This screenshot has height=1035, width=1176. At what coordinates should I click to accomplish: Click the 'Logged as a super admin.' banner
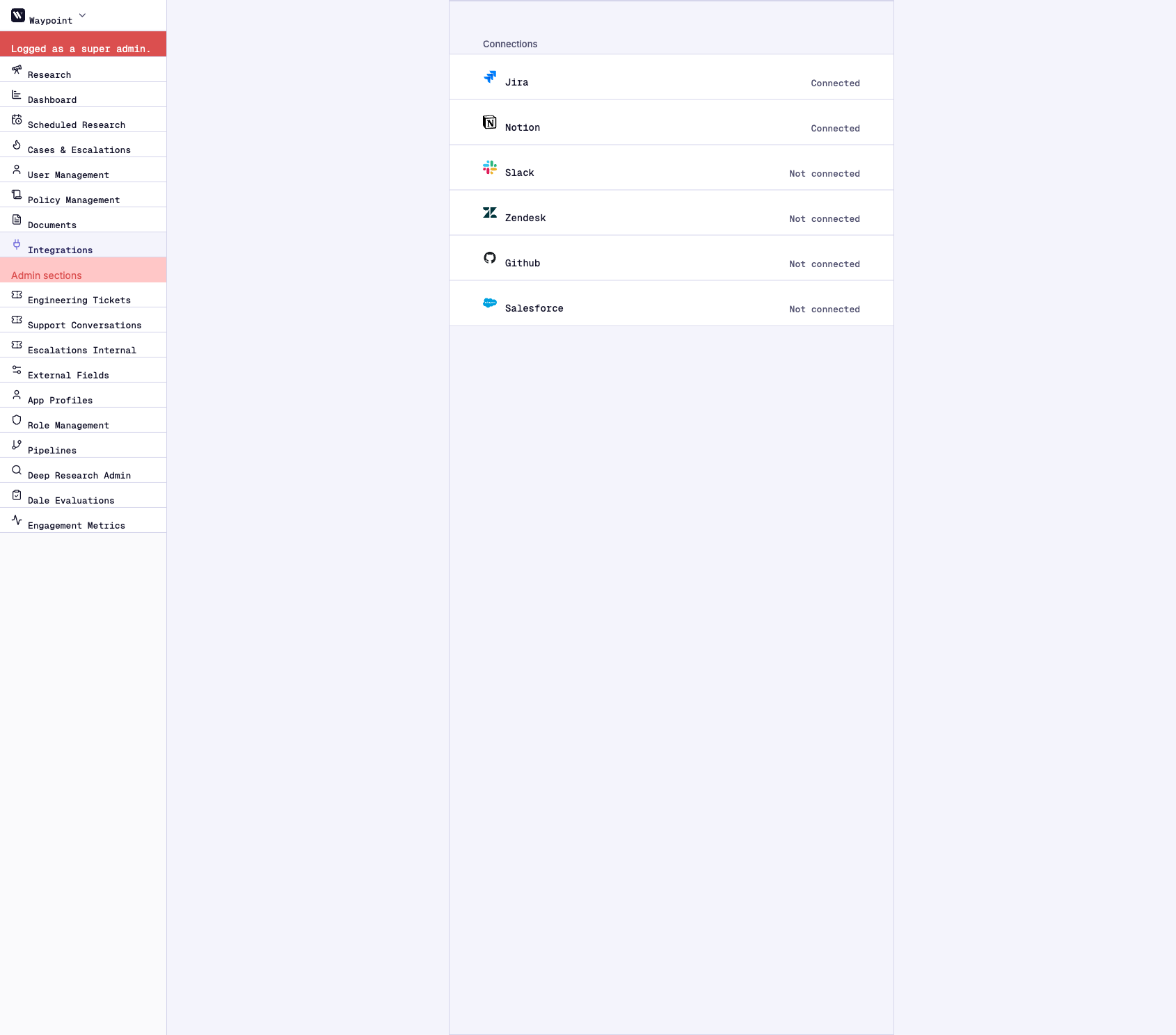pyautogui.click(x=83, y=44)
